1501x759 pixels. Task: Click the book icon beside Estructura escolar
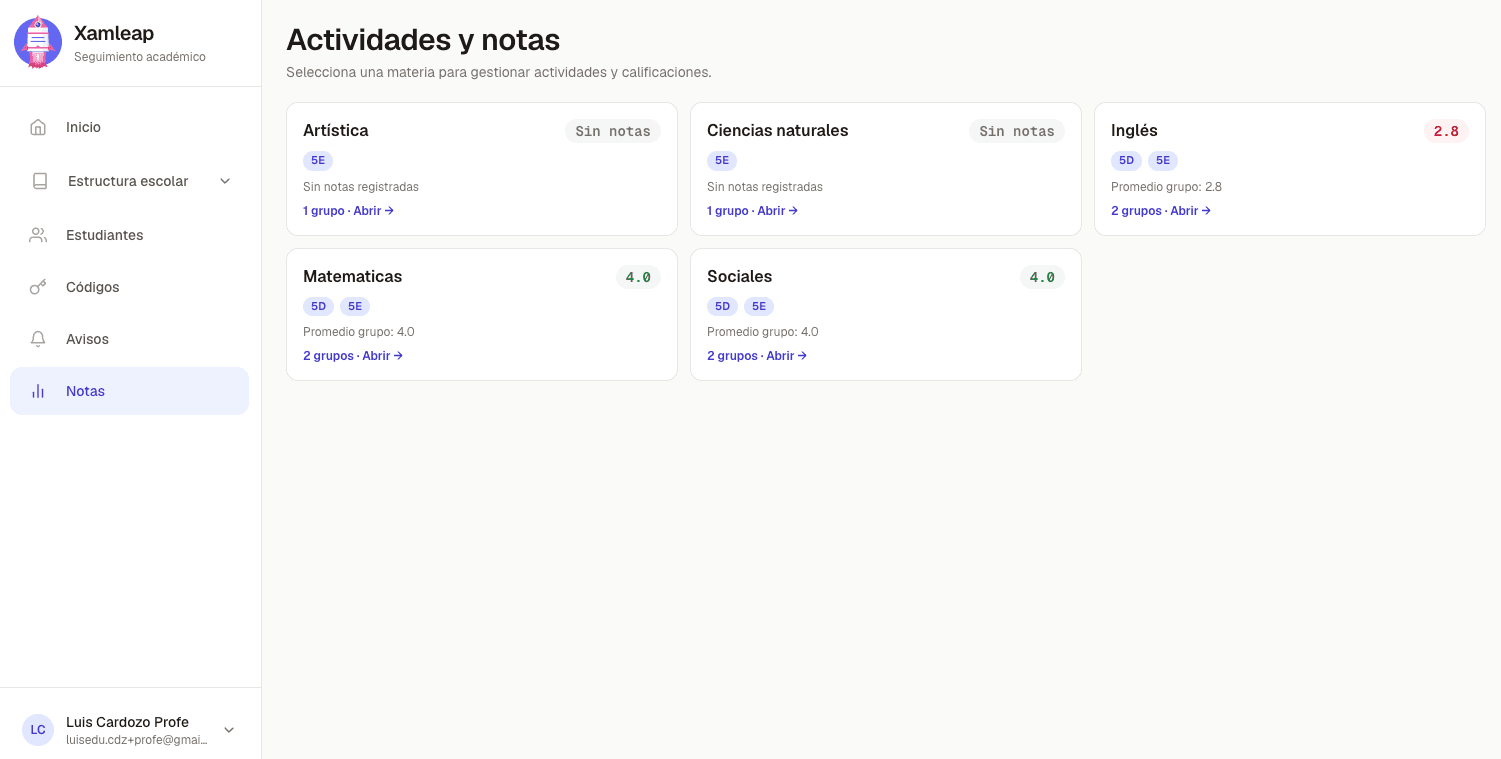(40, 181)
